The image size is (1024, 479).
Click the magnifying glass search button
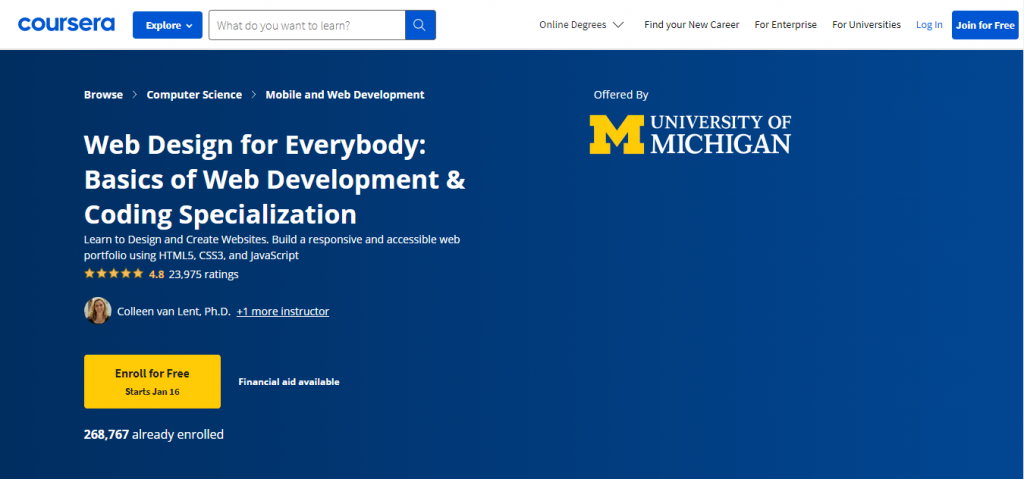[420, 25]
